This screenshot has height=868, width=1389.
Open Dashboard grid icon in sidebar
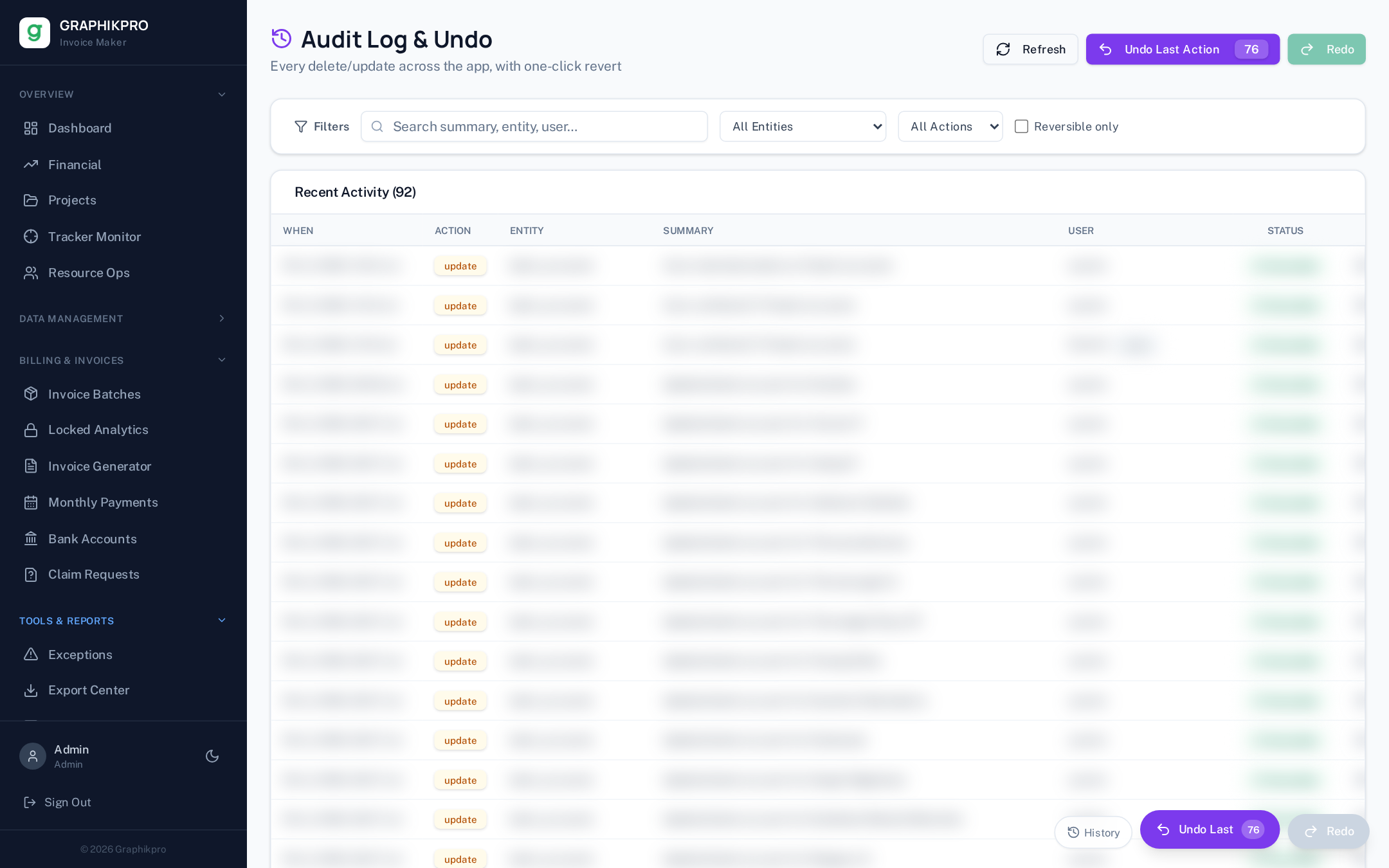click(x=31, y=128)
